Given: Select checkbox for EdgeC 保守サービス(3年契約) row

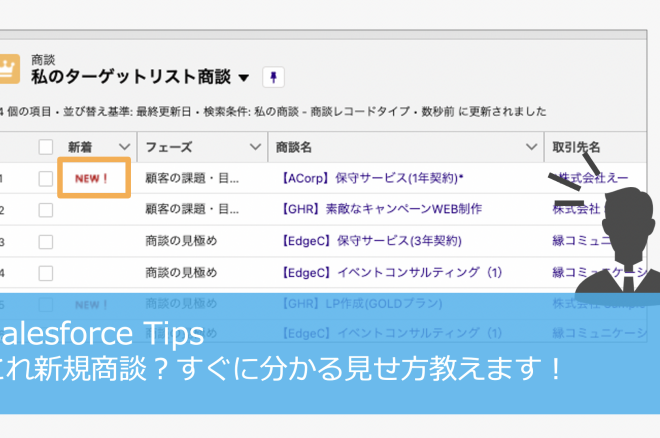Looking at the screenshot, I should tap(45, 242).
